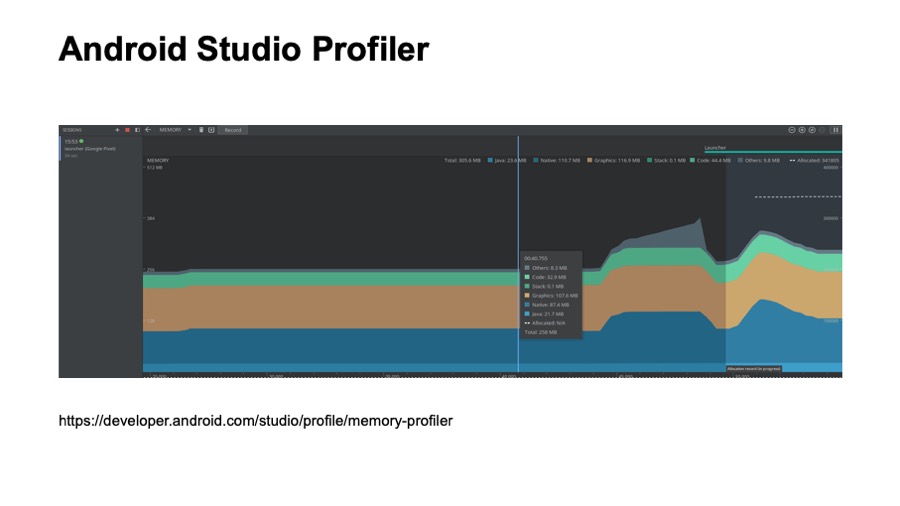Stop the current profiling session

[127, 130]
